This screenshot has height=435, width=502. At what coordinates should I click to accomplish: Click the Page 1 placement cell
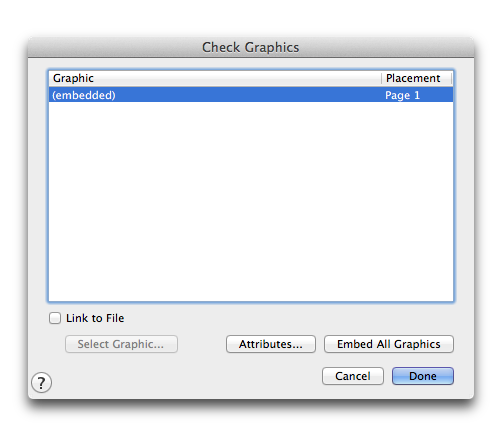point(402,95)
